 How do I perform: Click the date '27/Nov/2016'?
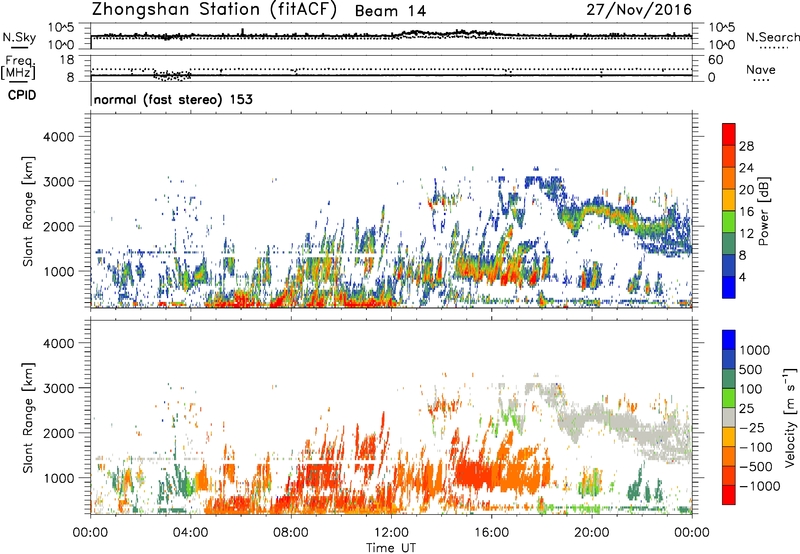tap(639, 9)
